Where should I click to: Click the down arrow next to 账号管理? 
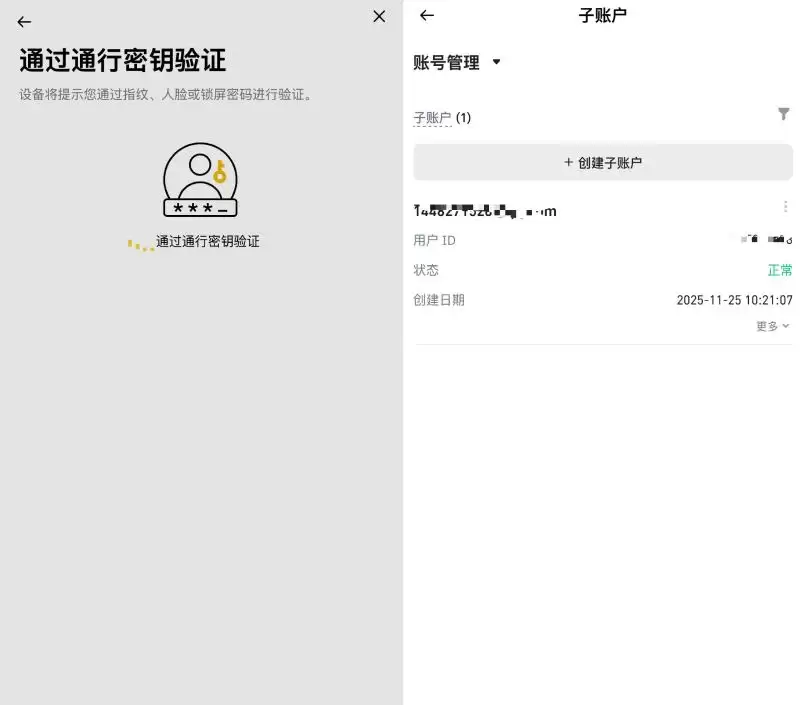(498, 61)
